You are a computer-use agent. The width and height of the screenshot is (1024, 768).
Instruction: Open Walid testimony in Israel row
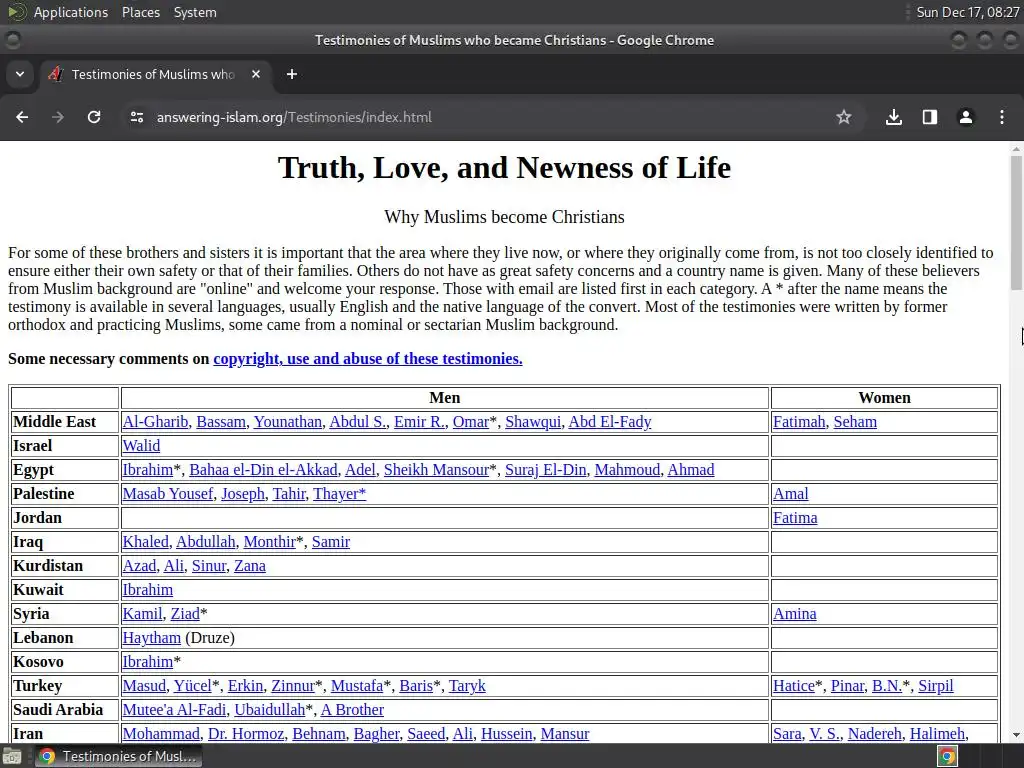[141, 446]
